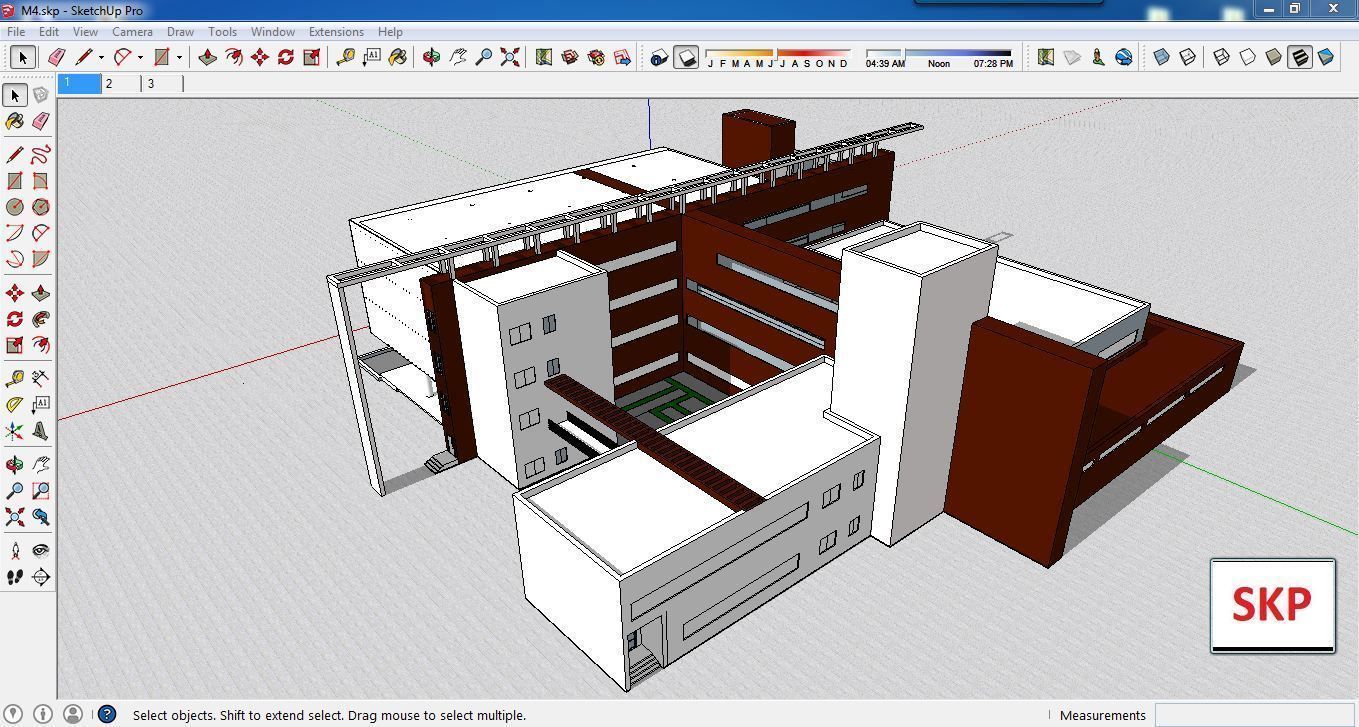Select the Axes tool in left toolbar
This screenshot has height=727, width=1359.
click(15, 431)
